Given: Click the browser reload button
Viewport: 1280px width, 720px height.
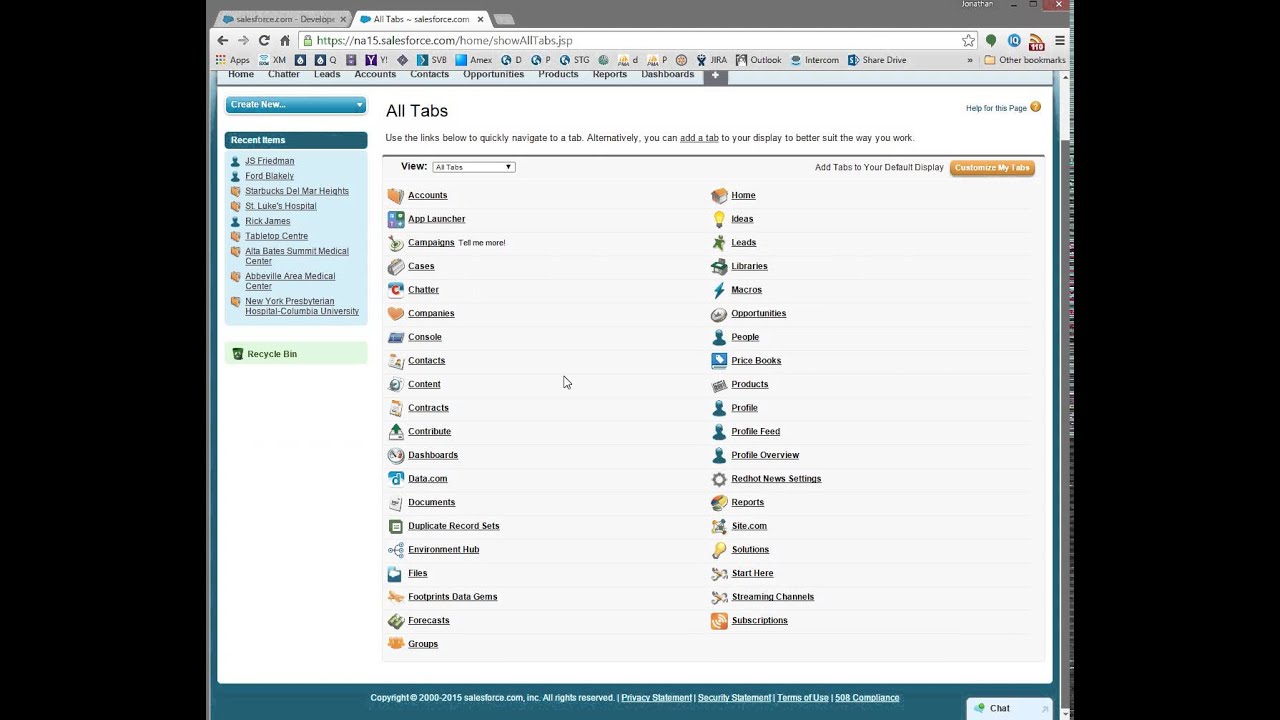Looking at the screenshot, I should coord(264,41).
